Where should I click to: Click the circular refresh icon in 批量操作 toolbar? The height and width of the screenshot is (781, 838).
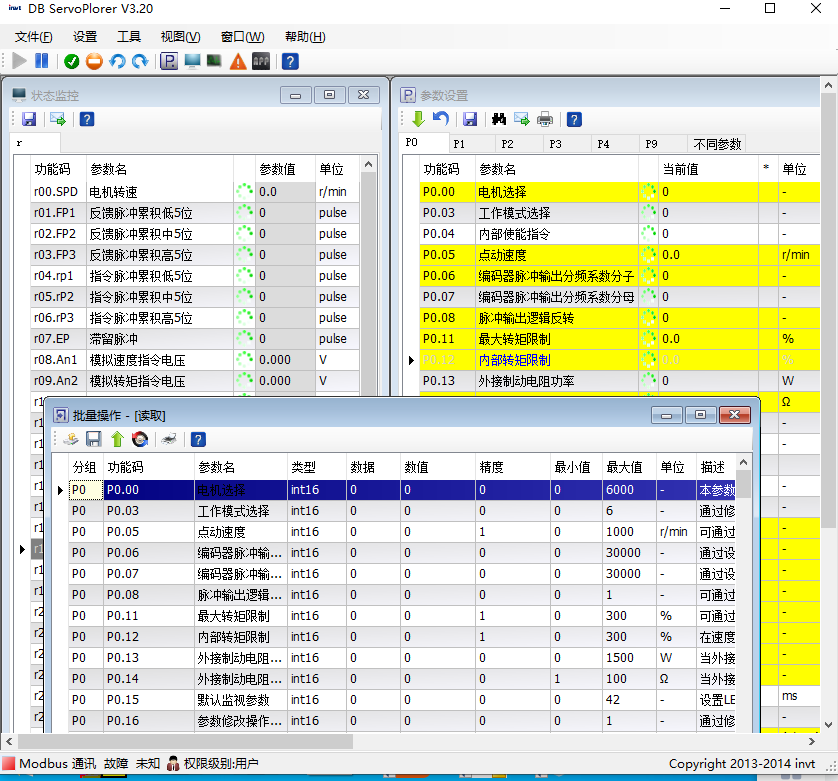click(x=140, y=439)
